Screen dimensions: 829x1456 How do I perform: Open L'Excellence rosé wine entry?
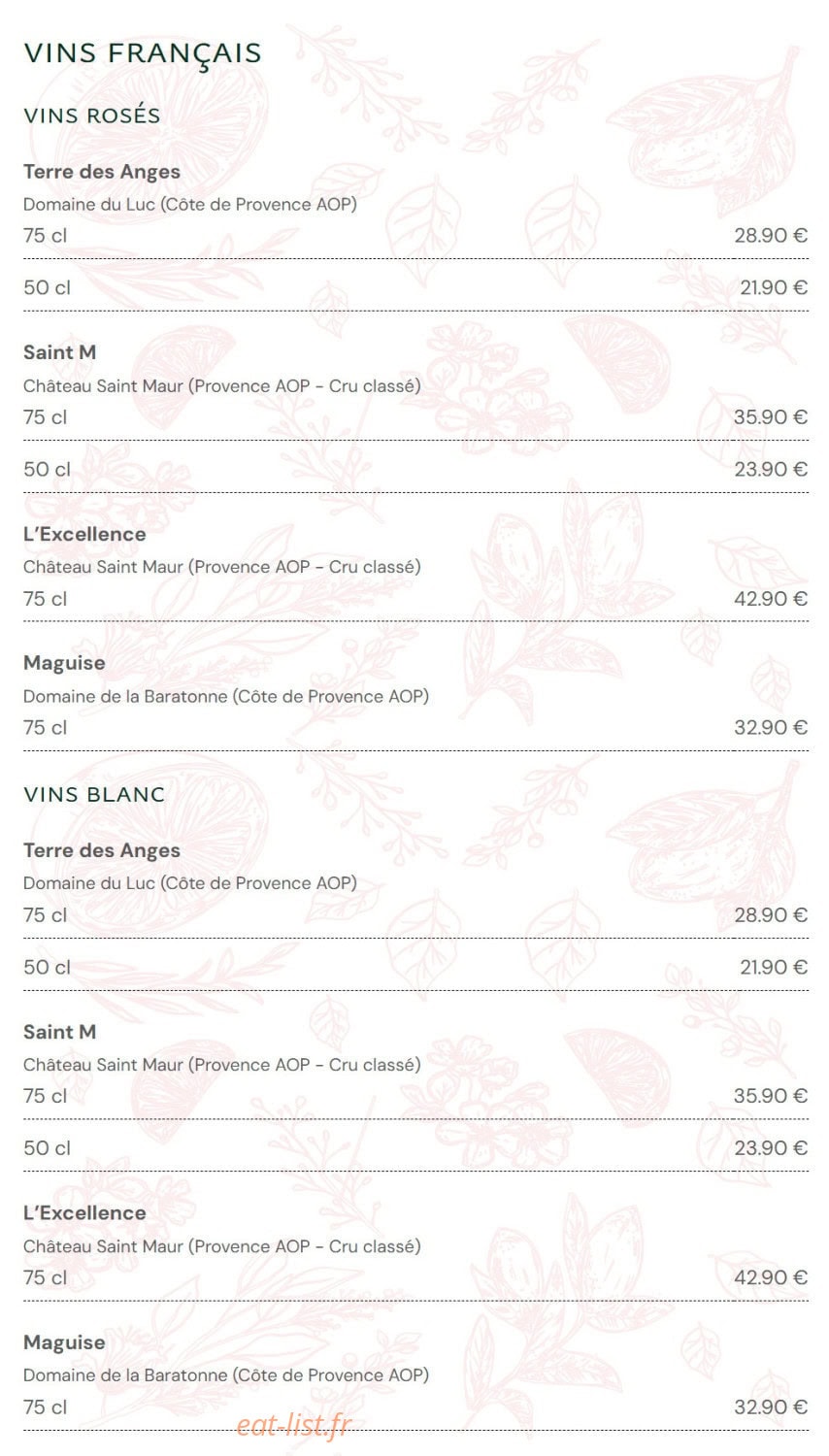coord(84,534)
